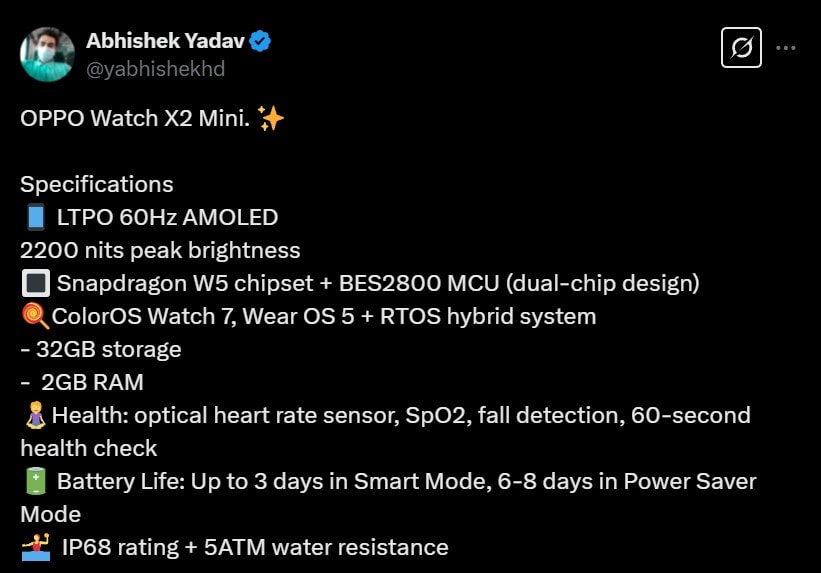Screen dimensions: 821x573
Task: Click the lollipop emoji before ColorOS
Action: [34, 317]
